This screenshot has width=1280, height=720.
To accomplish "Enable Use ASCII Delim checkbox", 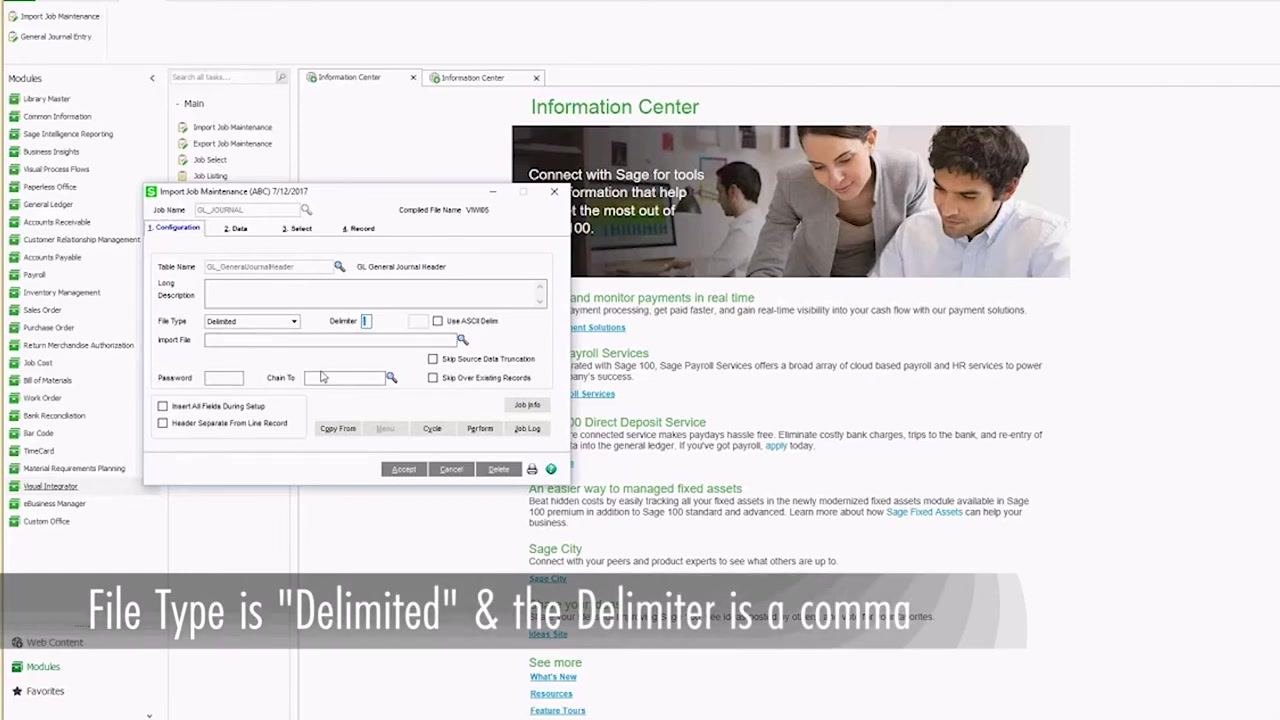I will pos(437,321).
